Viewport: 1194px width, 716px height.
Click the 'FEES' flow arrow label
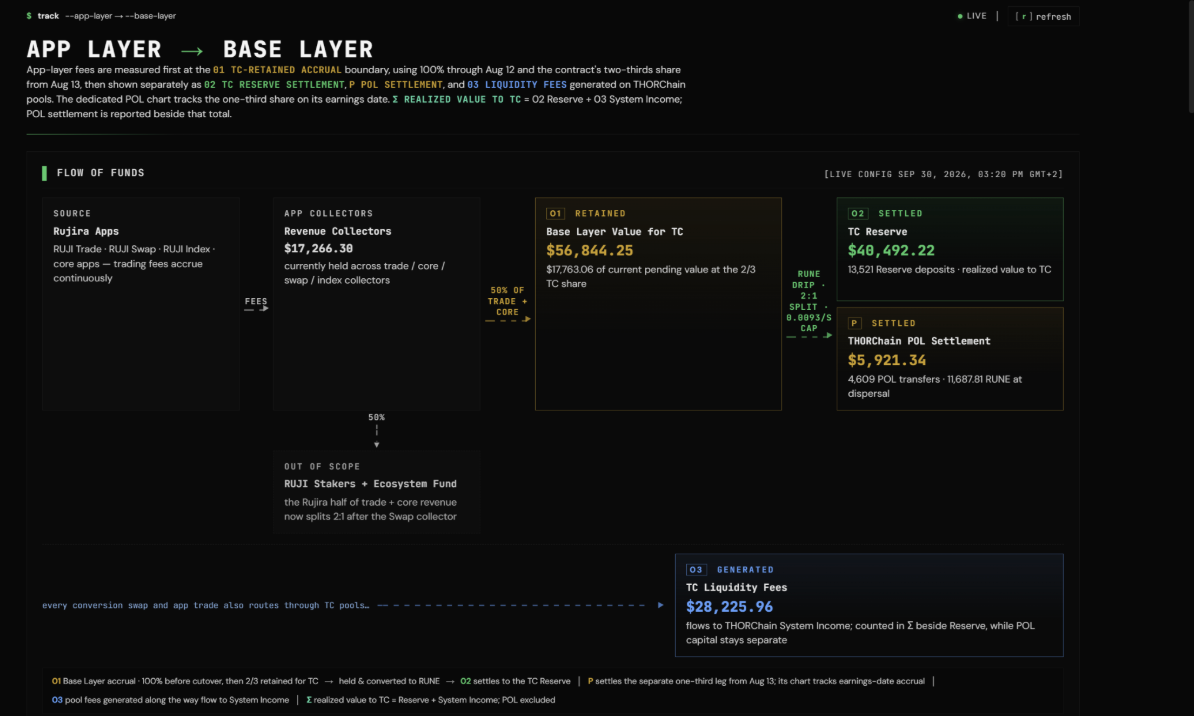[x=256, y=302]
